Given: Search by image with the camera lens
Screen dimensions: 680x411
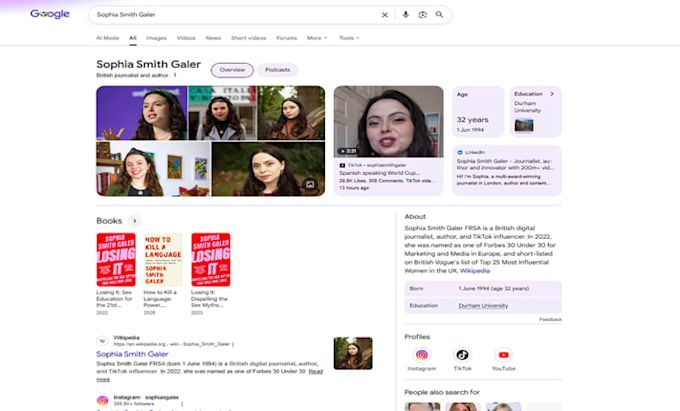Looking at the screenshot, I should tap(422, 14).
